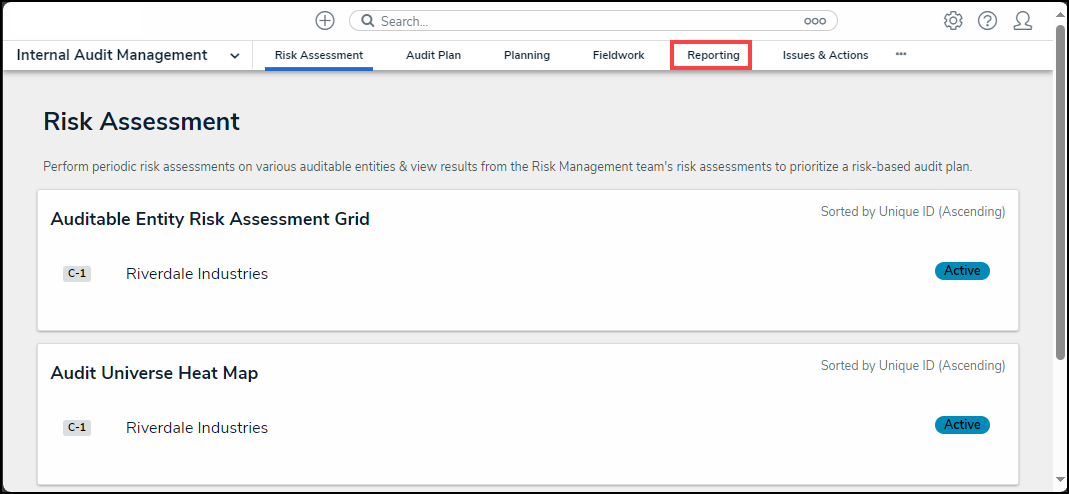Screen dimensions: 1069x494
Task: Expand the Internal Audit Management dropdown
Action: 234,56
